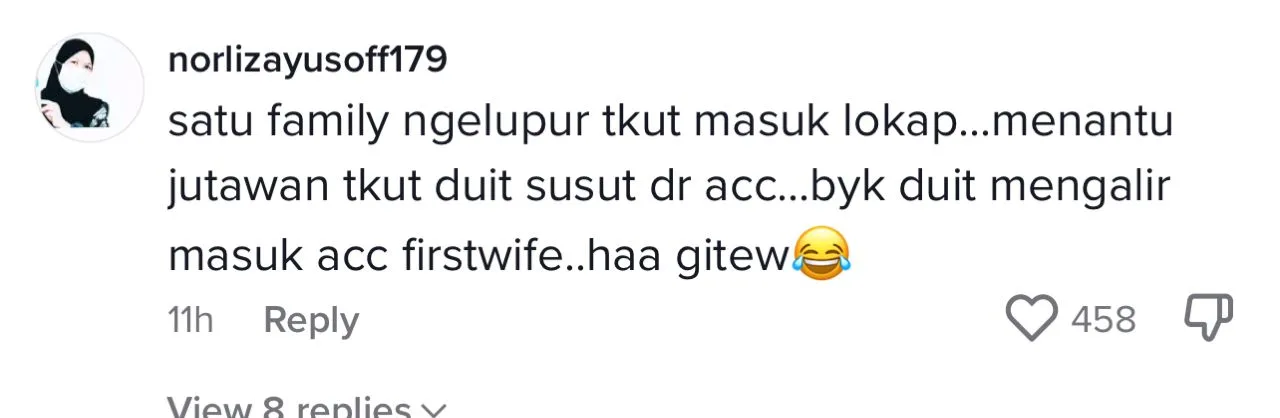This screenshot has width=1280, height=418.
Task: Click the chevron beside View 8 replies
Action: tap(433, 409)
